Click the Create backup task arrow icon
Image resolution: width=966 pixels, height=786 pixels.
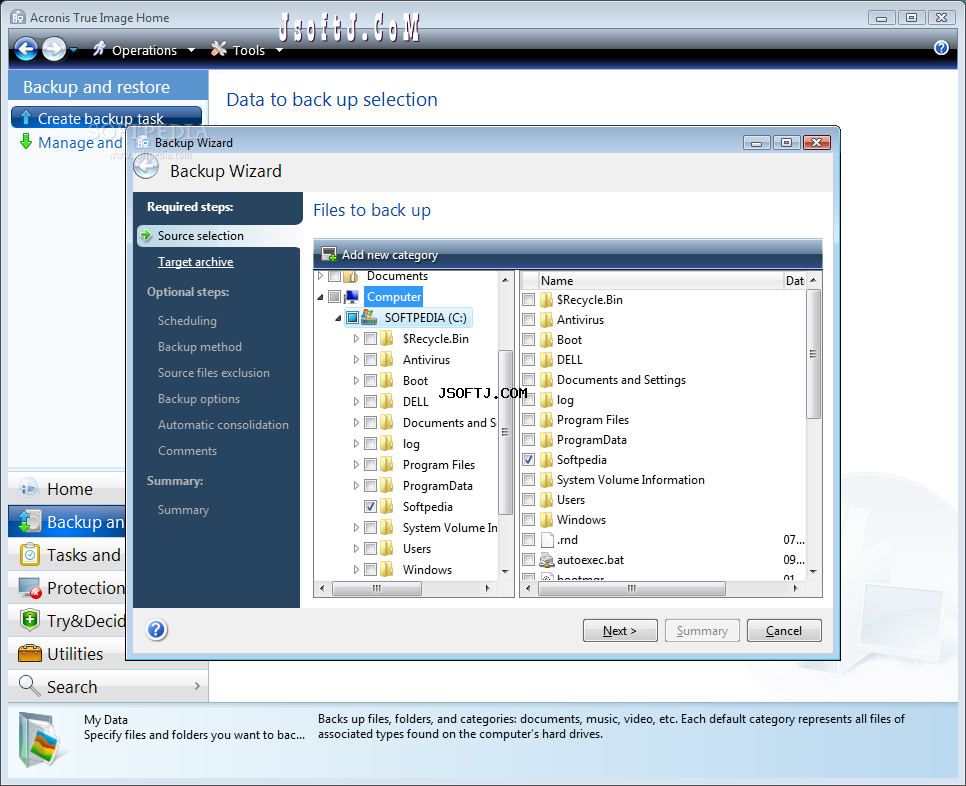26,116
